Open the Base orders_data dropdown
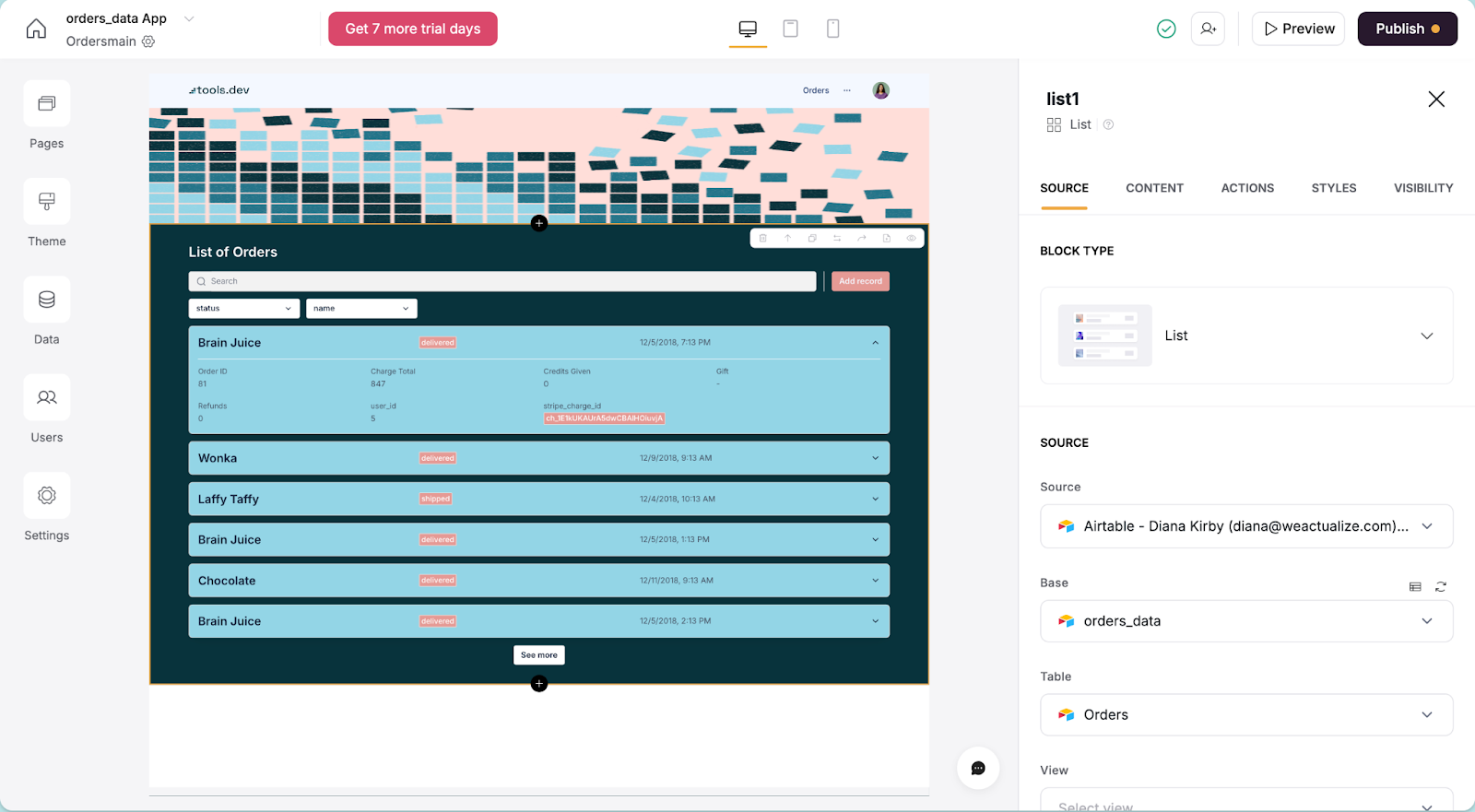Viewport: 1475px width, 812px height. [x=1246, y=621]
